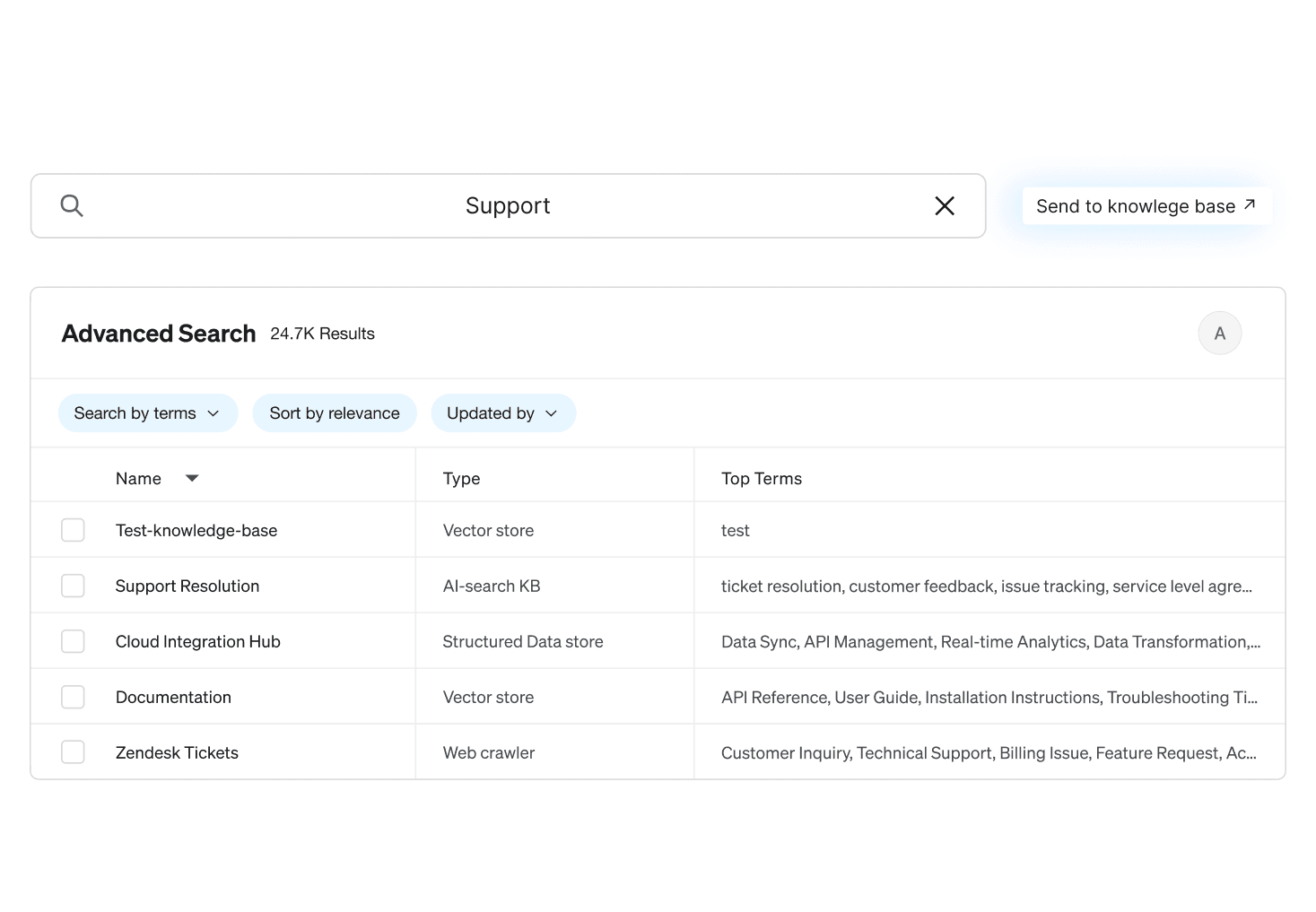This screenshot has width=1316, height=912.
Task: Select the Cloud Integration Hub checkbox
Action: click(73, 641)
